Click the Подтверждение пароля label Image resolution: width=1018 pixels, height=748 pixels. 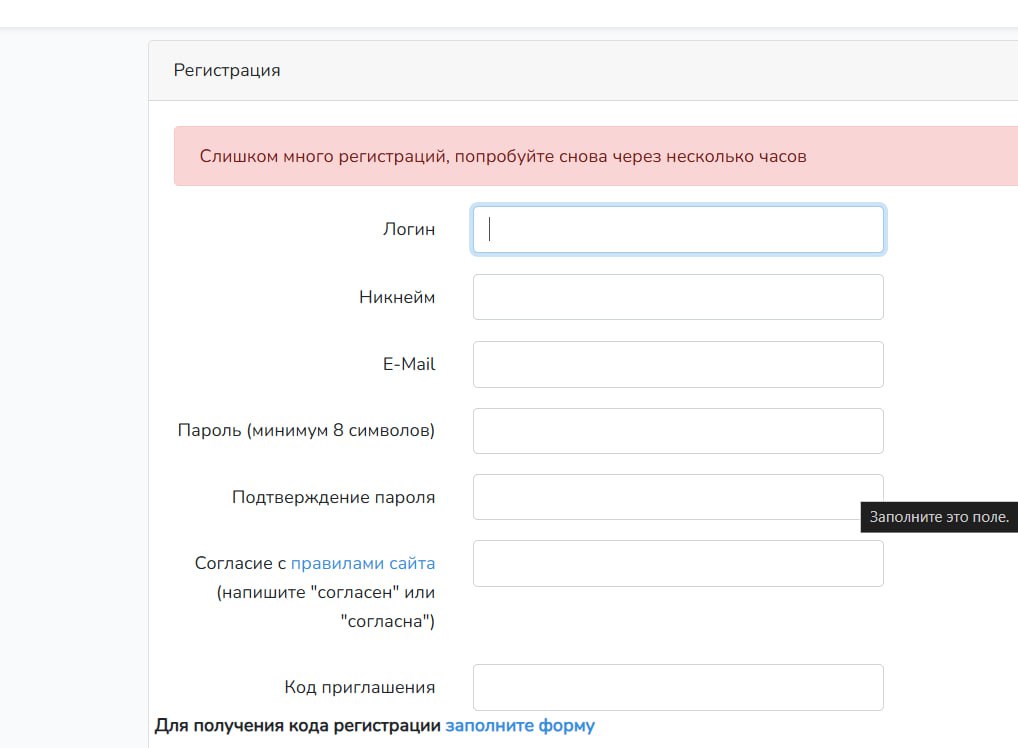coord(333,497)
